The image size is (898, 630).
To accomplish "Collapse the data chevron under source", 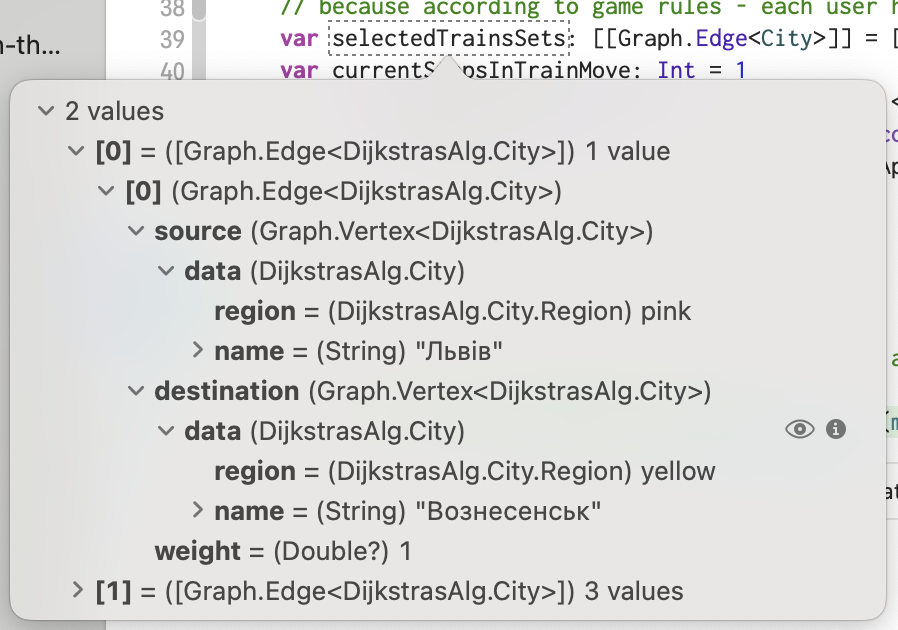I will (166, 271).
